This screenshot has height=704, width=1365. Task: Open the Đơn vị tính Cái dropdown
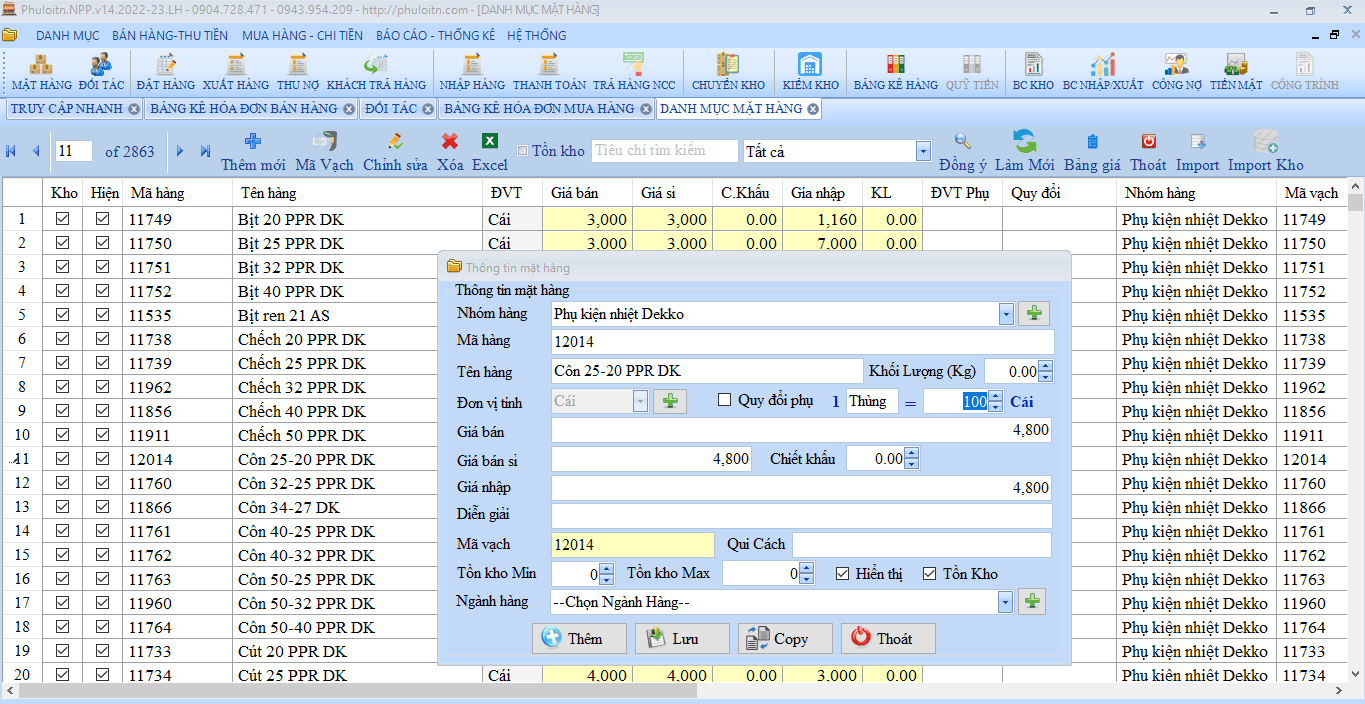(x=640, y=401)
